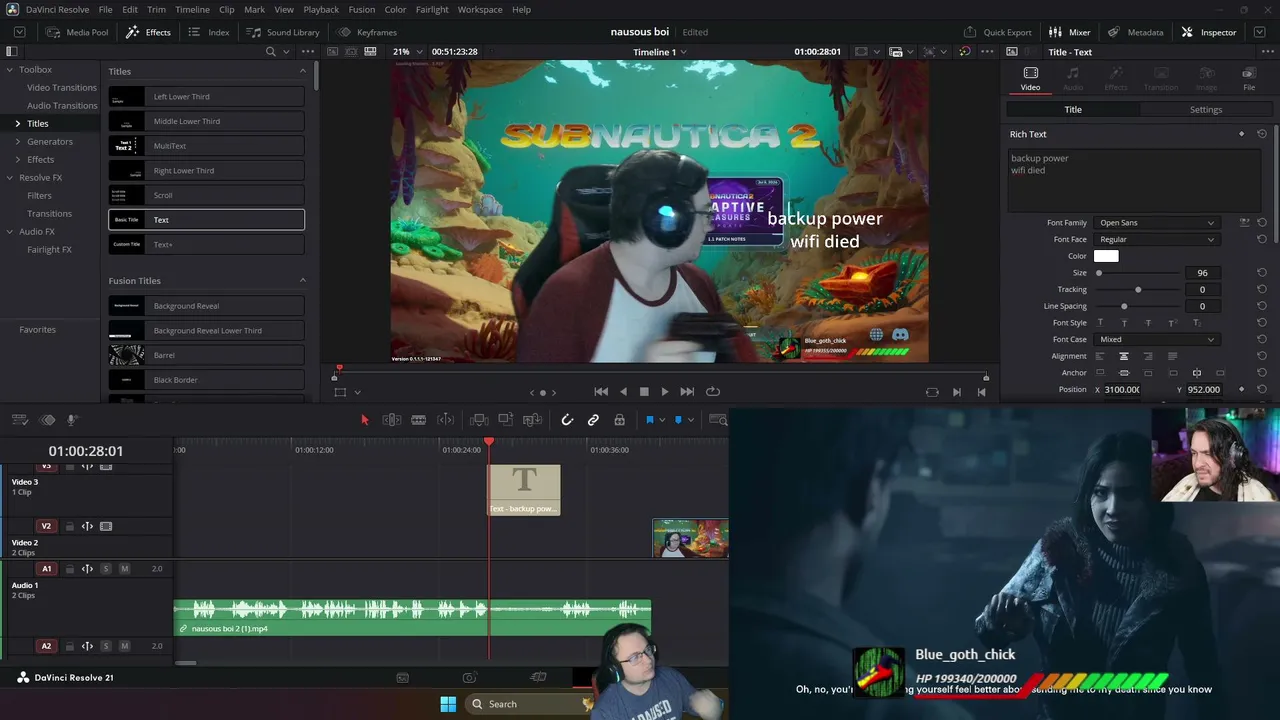Open the Font Case dropdown

[1156, 340]
